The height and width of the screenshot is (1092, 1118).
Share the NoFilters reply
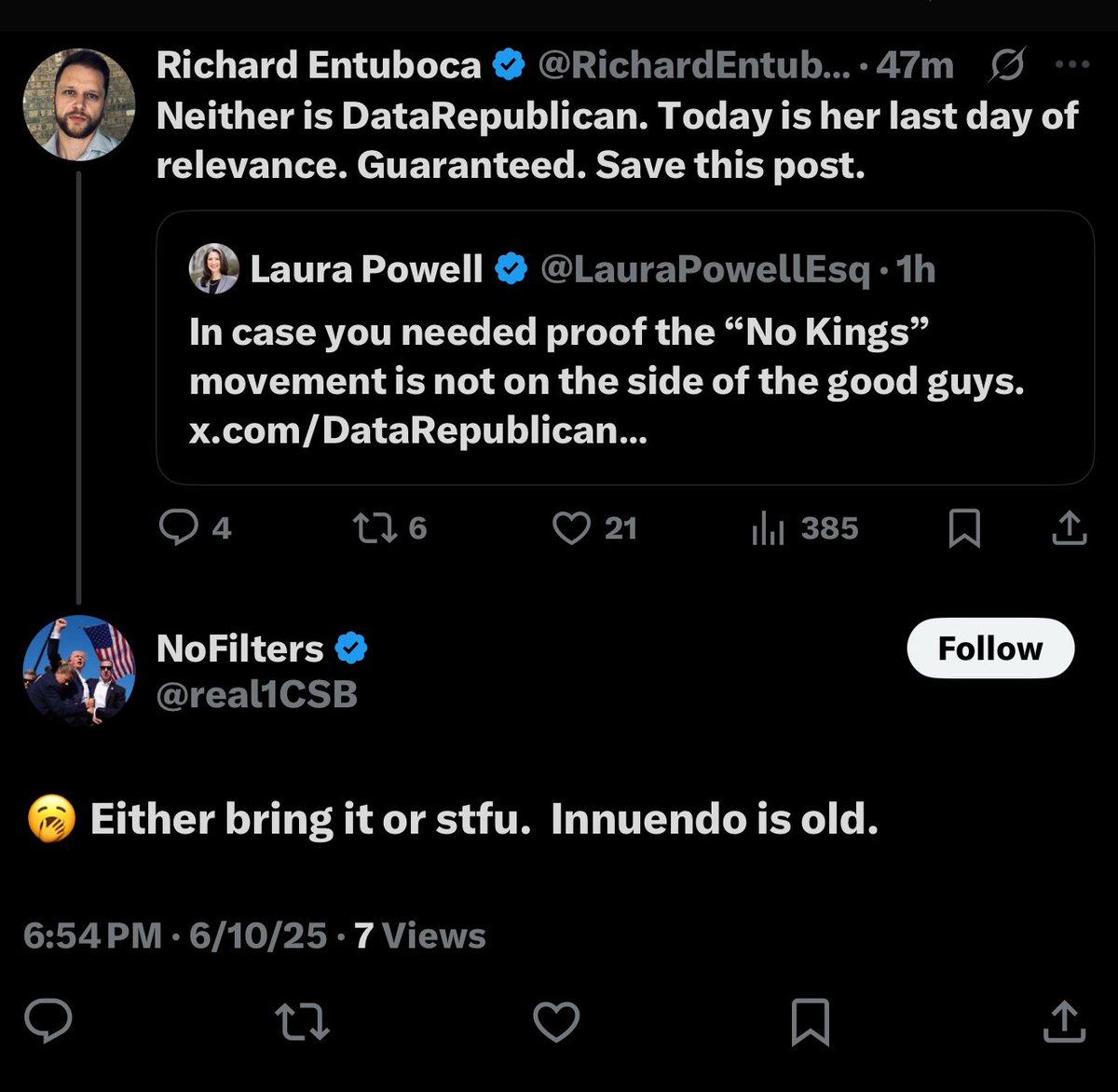[1063, 1021]
